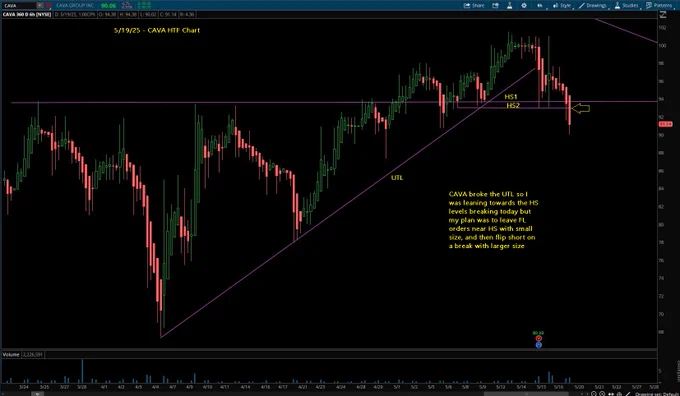Click the 4/4 date on time axis

pyautogui.click(x=156, y=386)
